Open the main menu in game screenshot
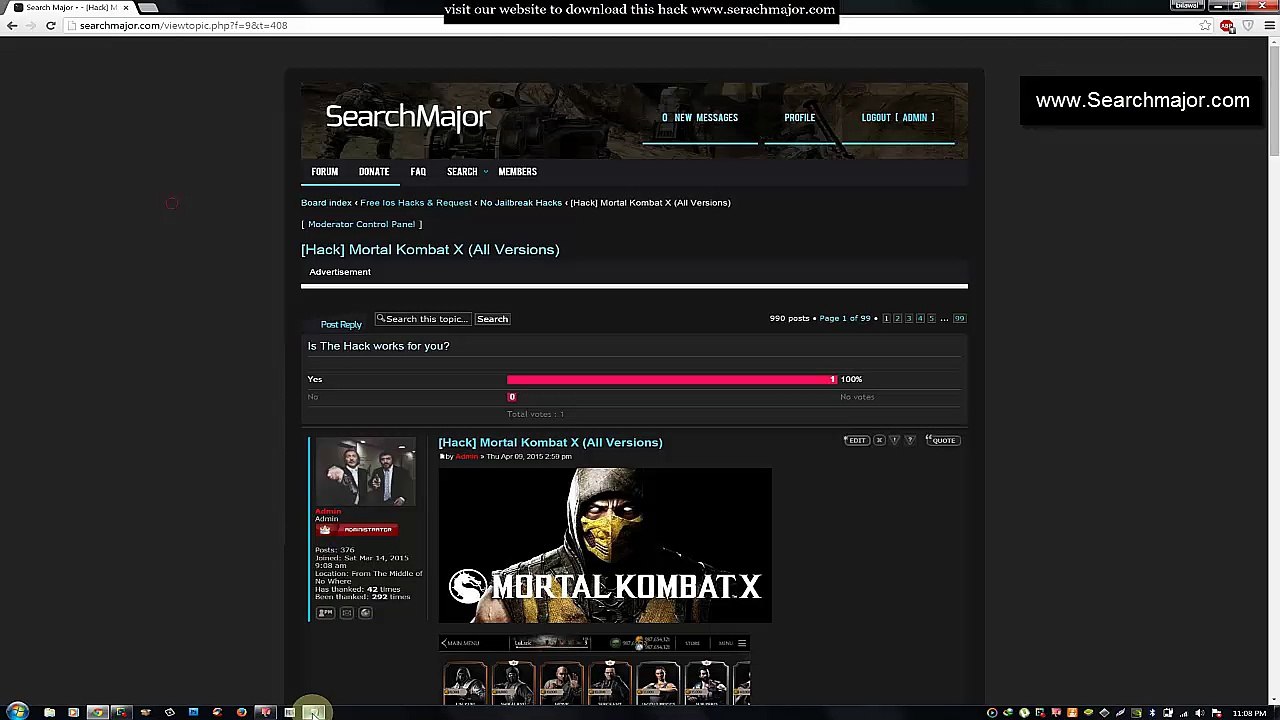The image size is (1280, 720). [x=462, y=643]
